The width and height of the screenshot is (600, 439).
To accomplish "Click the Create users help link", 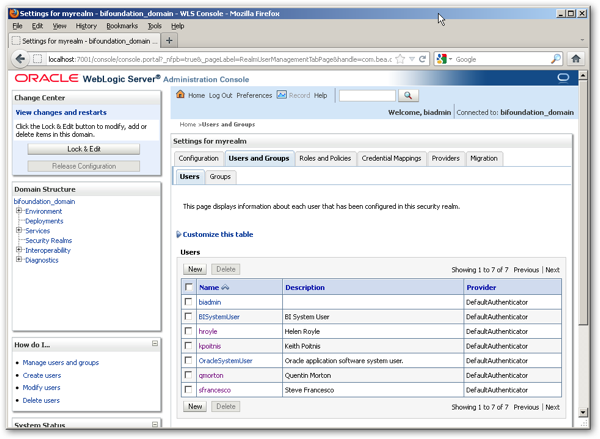I will point(42,375).
